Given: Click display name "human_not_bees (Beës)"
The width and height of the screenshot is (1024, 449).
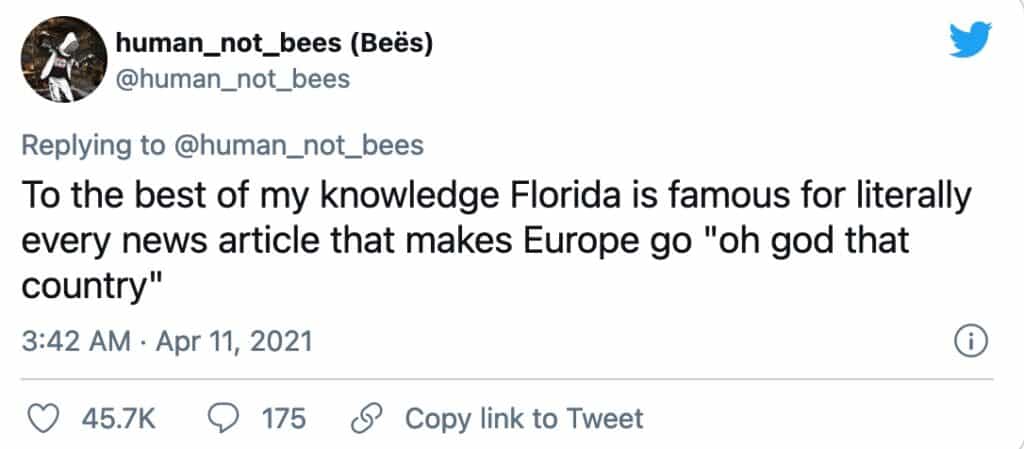Looking at the screenshot, I should [274, 44].
